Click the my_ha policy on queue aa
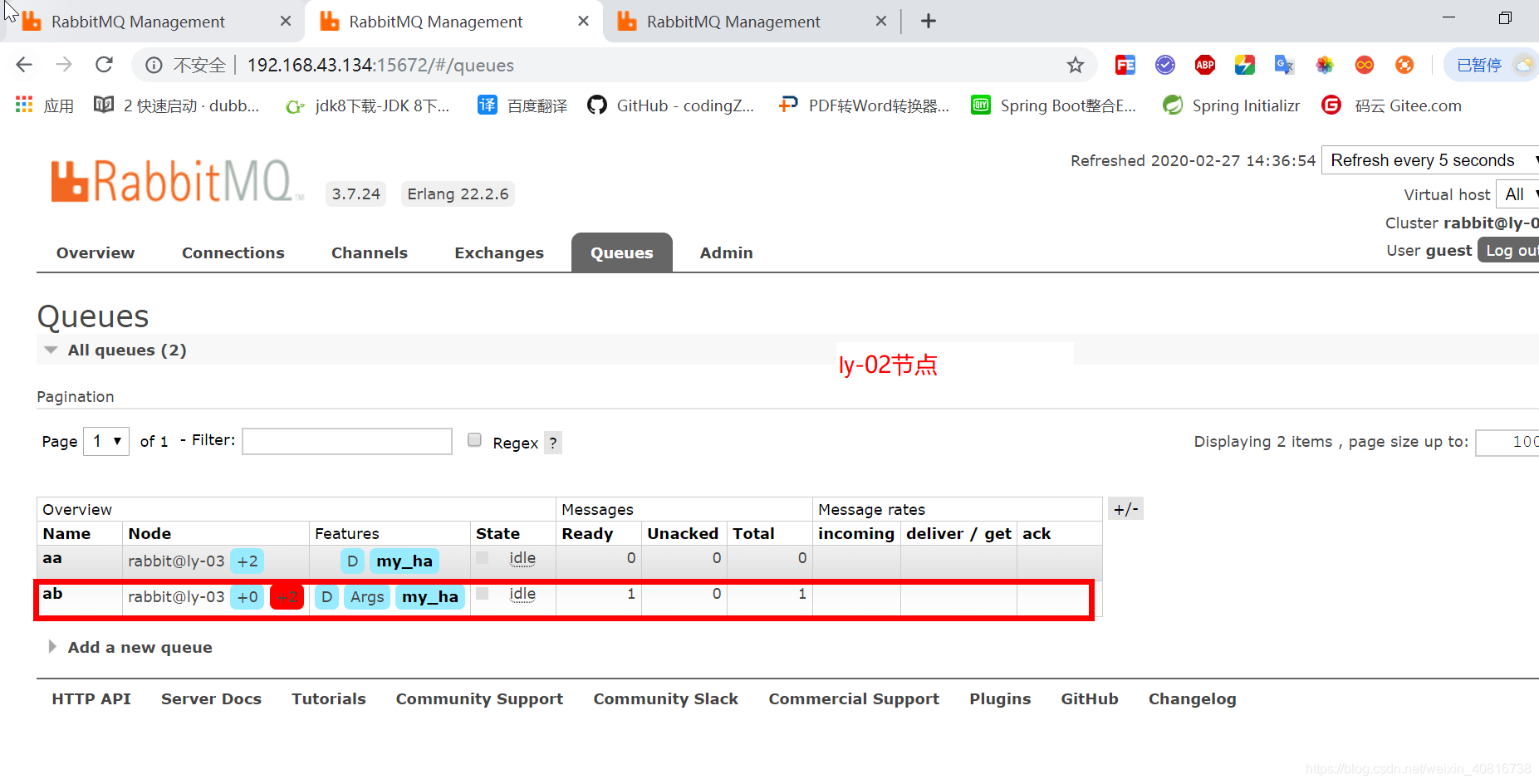Viewport: 1539px width, 784px height. (404, 561)
